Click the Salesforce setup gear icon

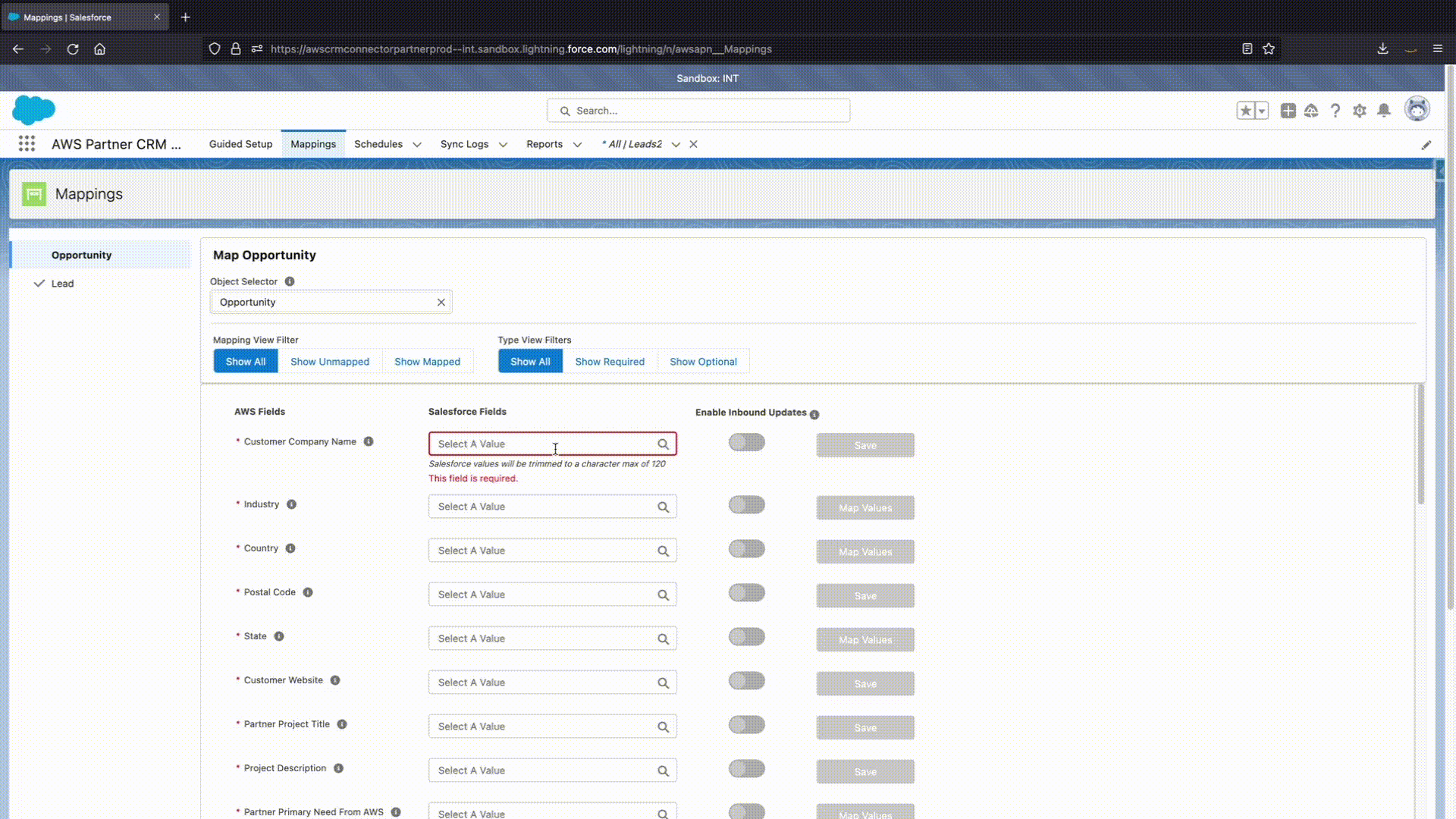pyautogui.click(x=1360, y=111)
